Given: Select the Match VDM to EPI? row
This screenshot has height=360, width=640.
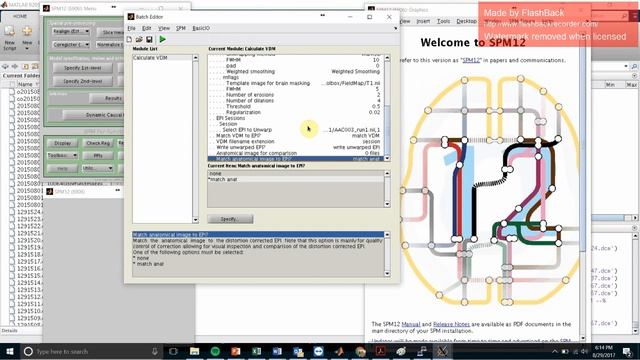Looking at the screenshot, I should coord(295,136).
